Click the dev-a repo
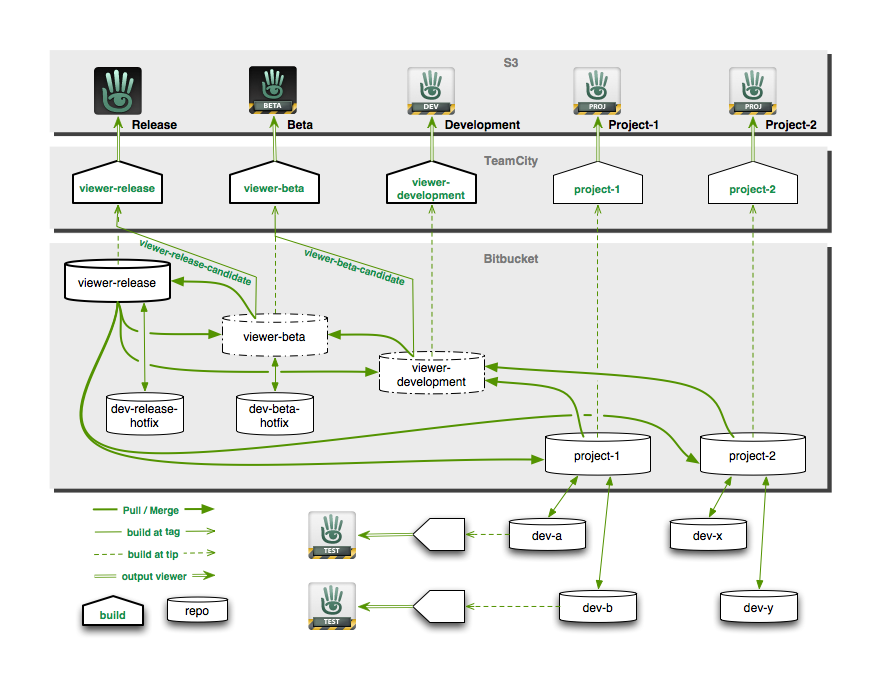Image resolution: width=881 pixels, height=688 pixels. click(547, 535)
